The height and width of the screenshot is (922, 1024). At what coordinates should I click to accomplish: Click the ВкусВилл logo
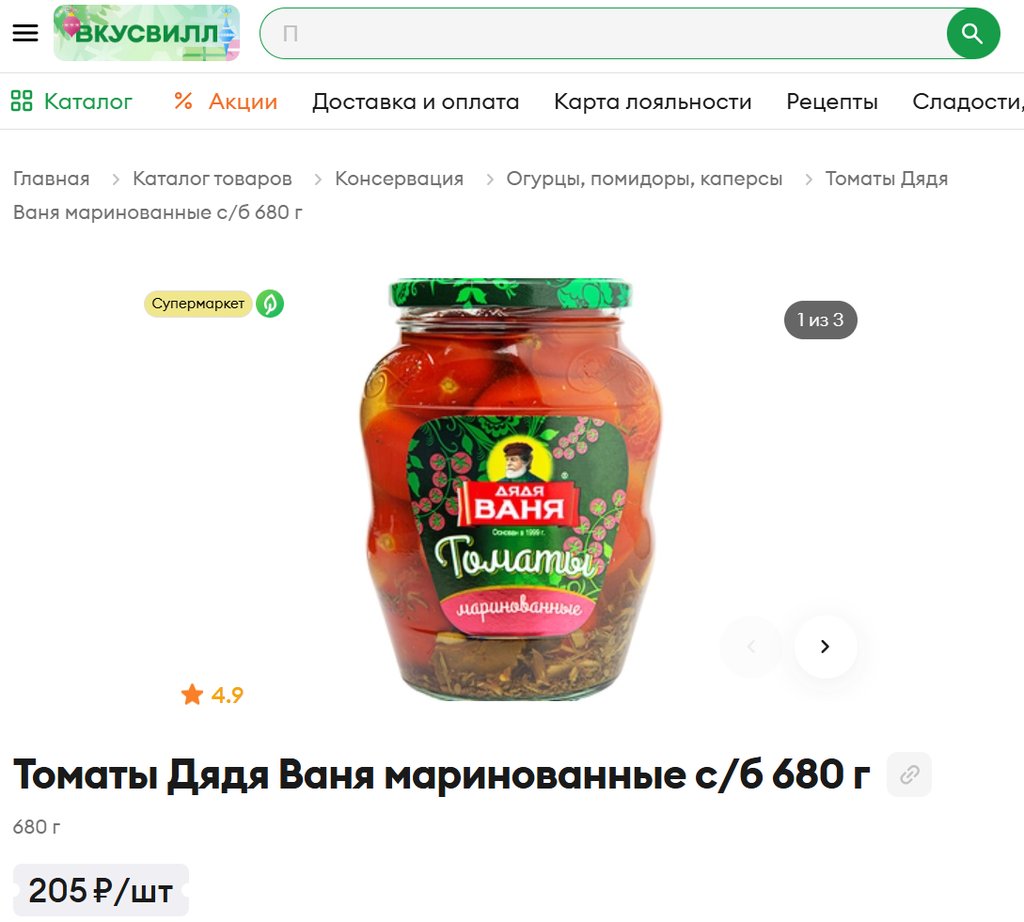click(146, 33)
